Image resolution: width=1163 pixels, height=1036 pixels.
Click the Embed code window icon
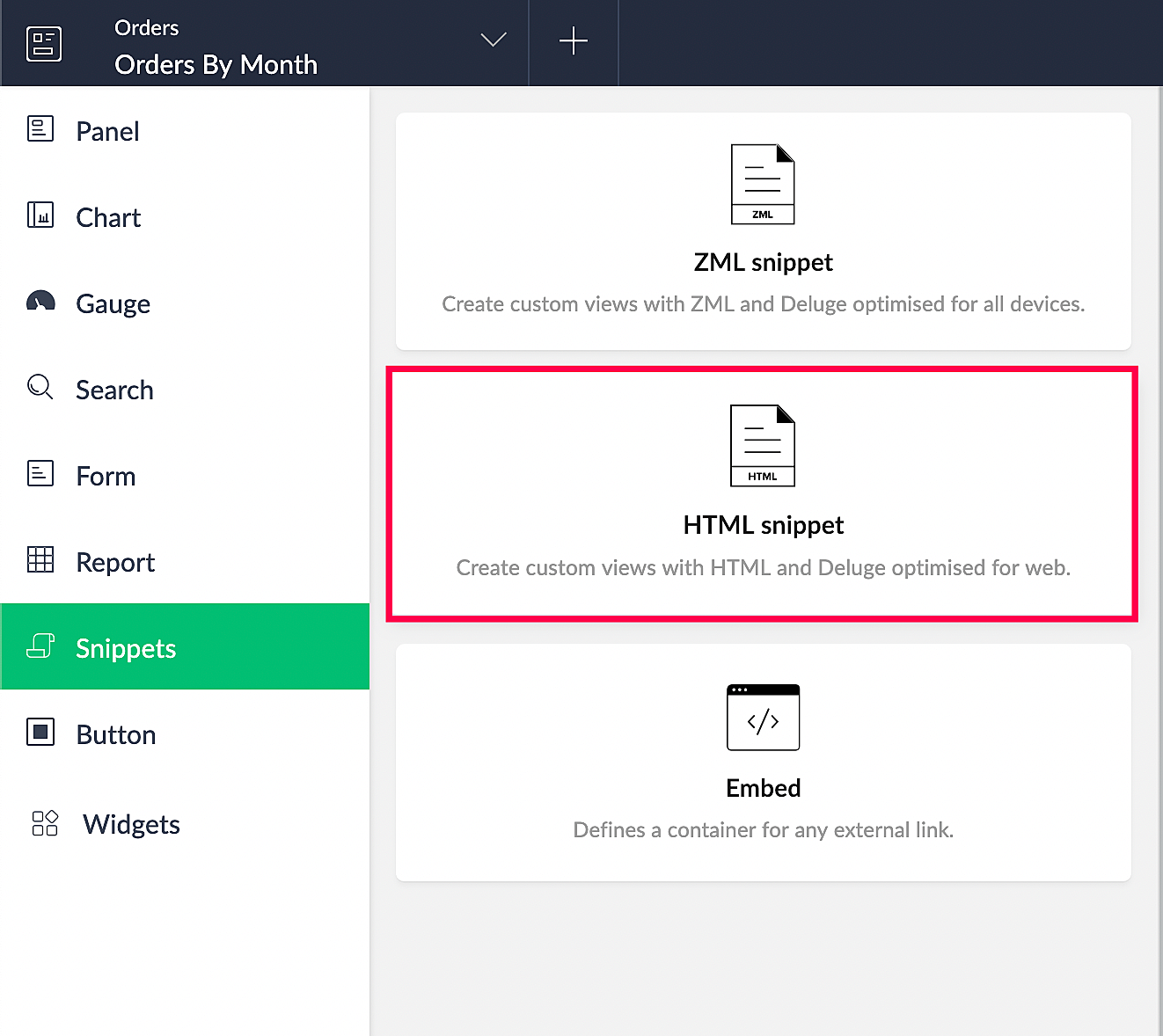pyautogui.click(x=763, y=717)
